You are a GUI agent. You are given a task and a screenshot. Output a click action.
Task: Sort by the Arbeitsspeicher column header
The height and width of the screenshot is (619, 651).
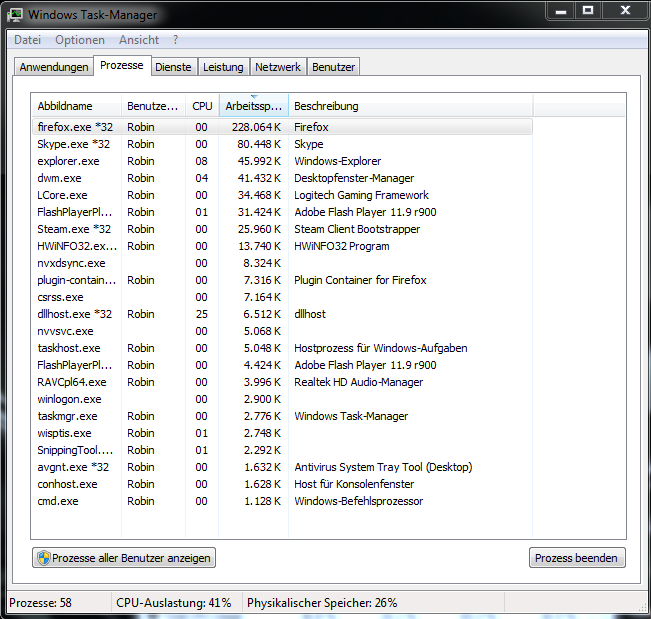click(x=254, y=106)
